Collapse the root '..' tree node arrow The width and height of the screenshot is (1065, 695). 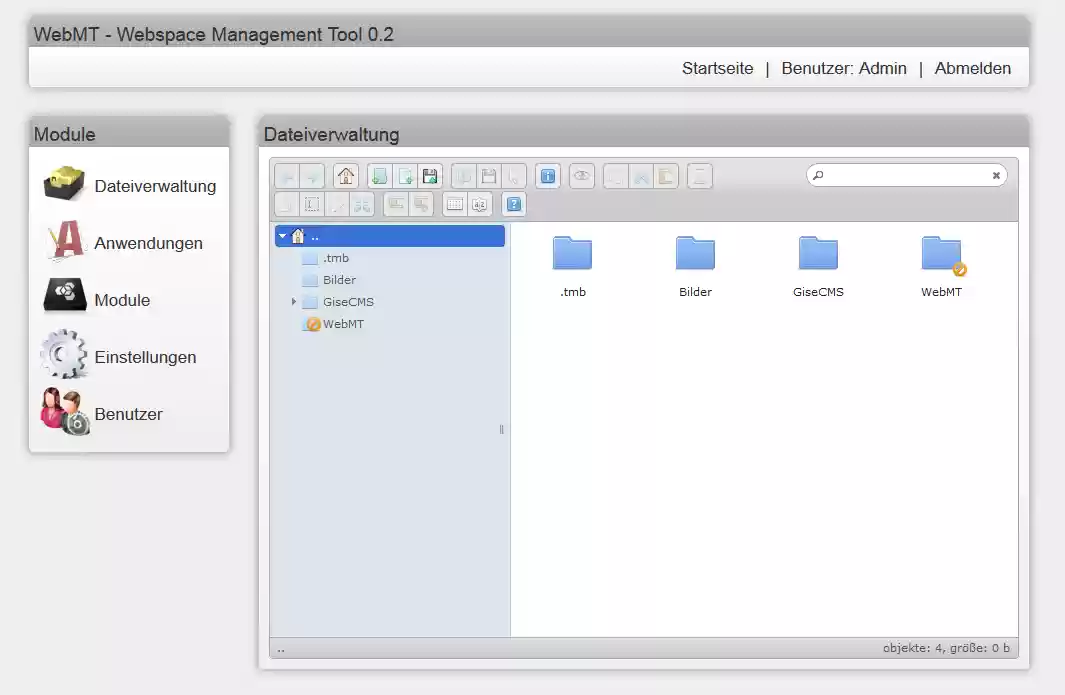click(x=283, y=236)
